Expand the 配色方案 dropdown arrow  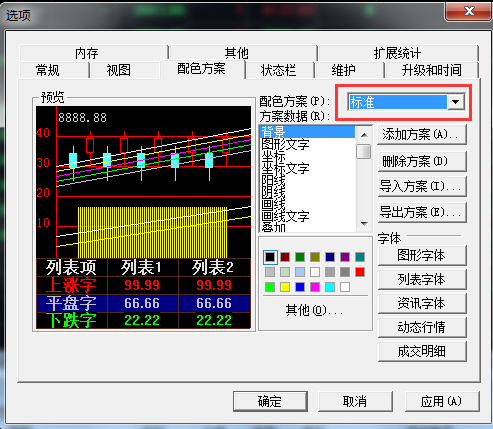[x=456, y=102]
